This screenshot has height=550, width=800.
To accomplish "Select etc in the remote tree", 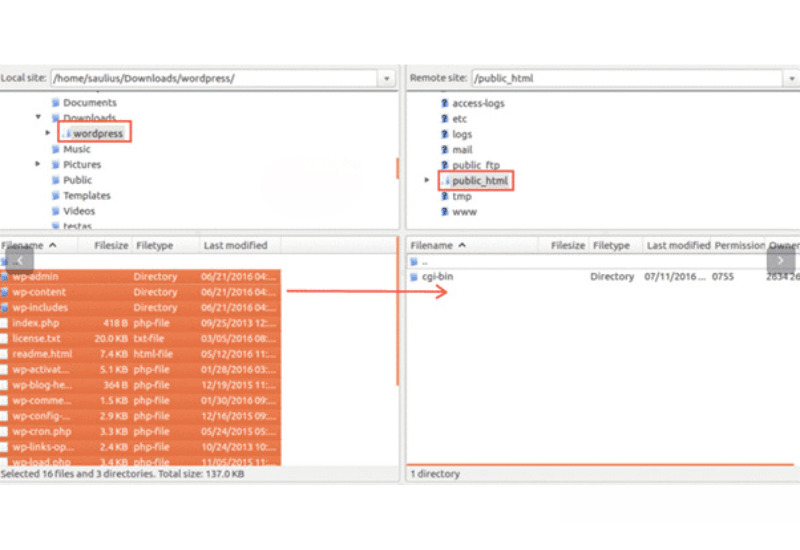I will tap(459, 119).
